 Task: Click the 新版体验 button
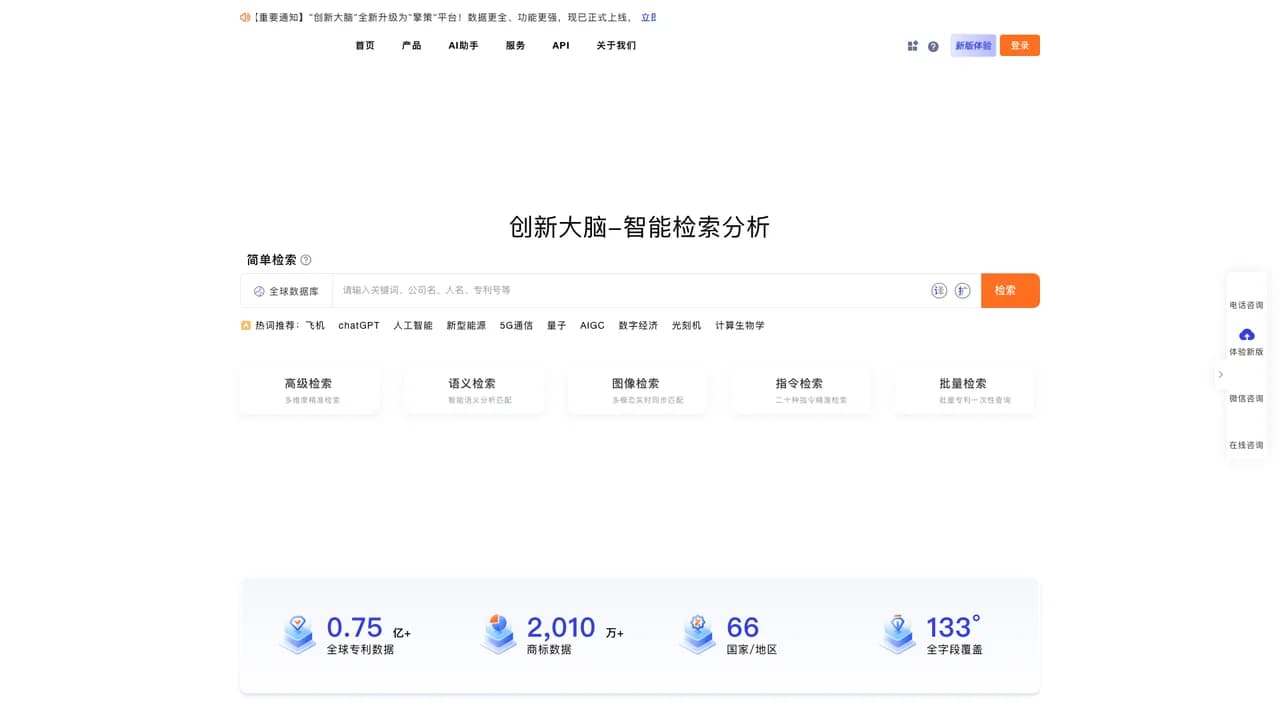[973, 46]
